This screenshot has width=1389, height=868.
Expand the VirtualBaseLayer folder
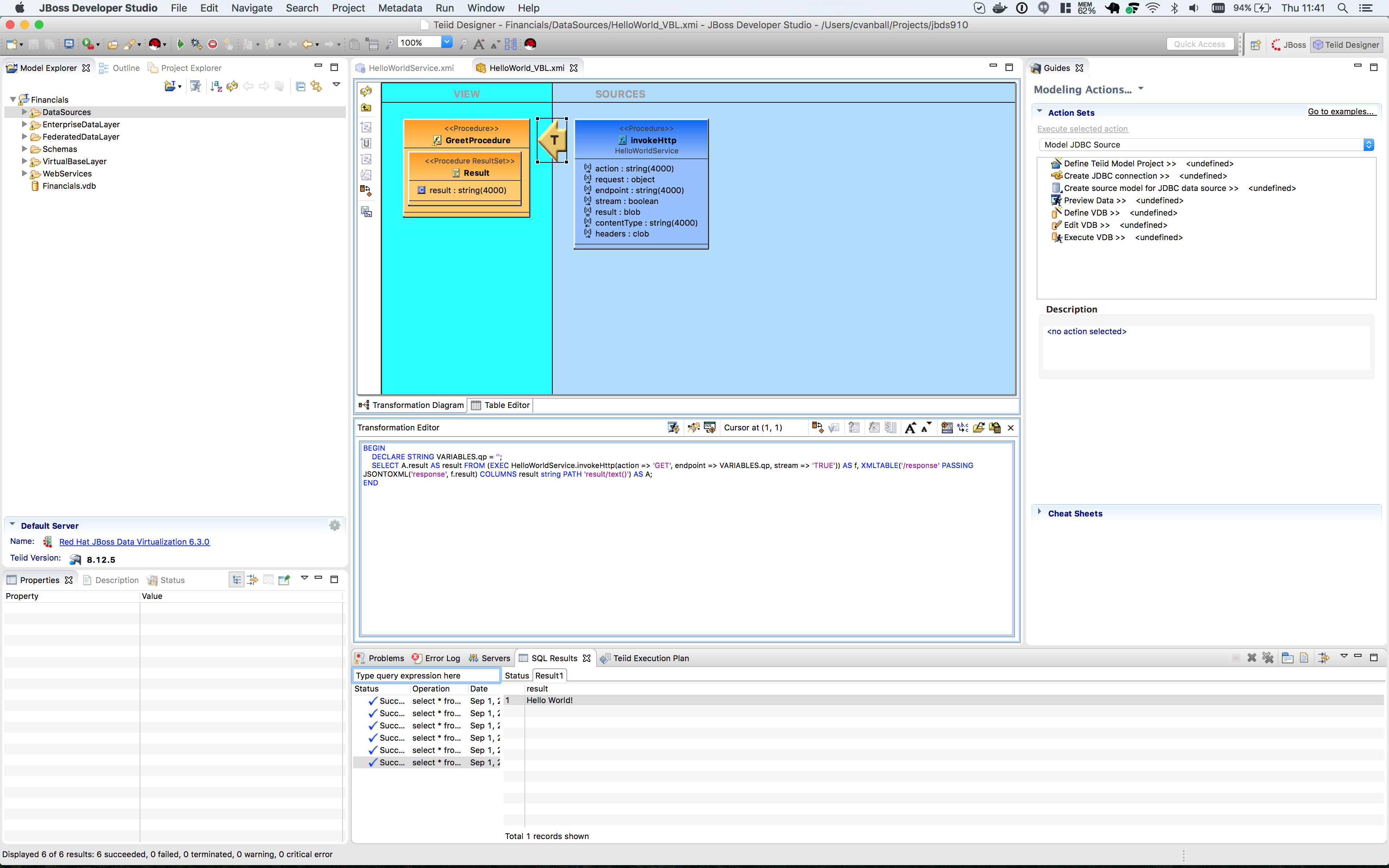point(24,161)
